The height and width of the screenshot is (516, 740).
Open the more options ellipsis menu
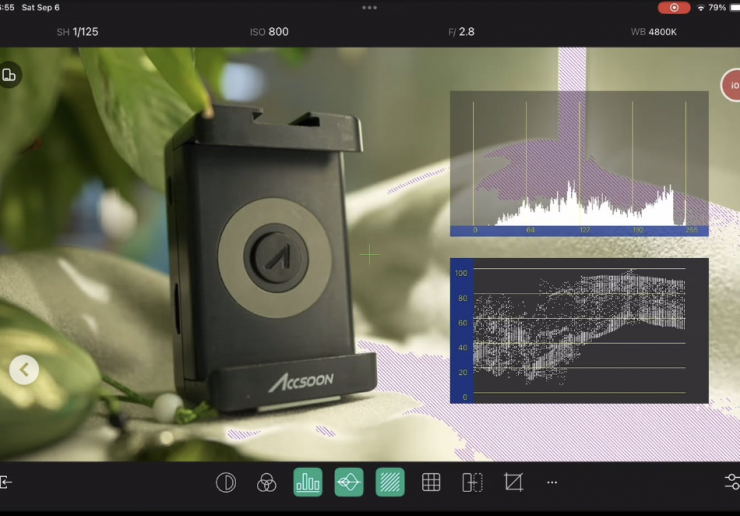[x=552, y=482]
